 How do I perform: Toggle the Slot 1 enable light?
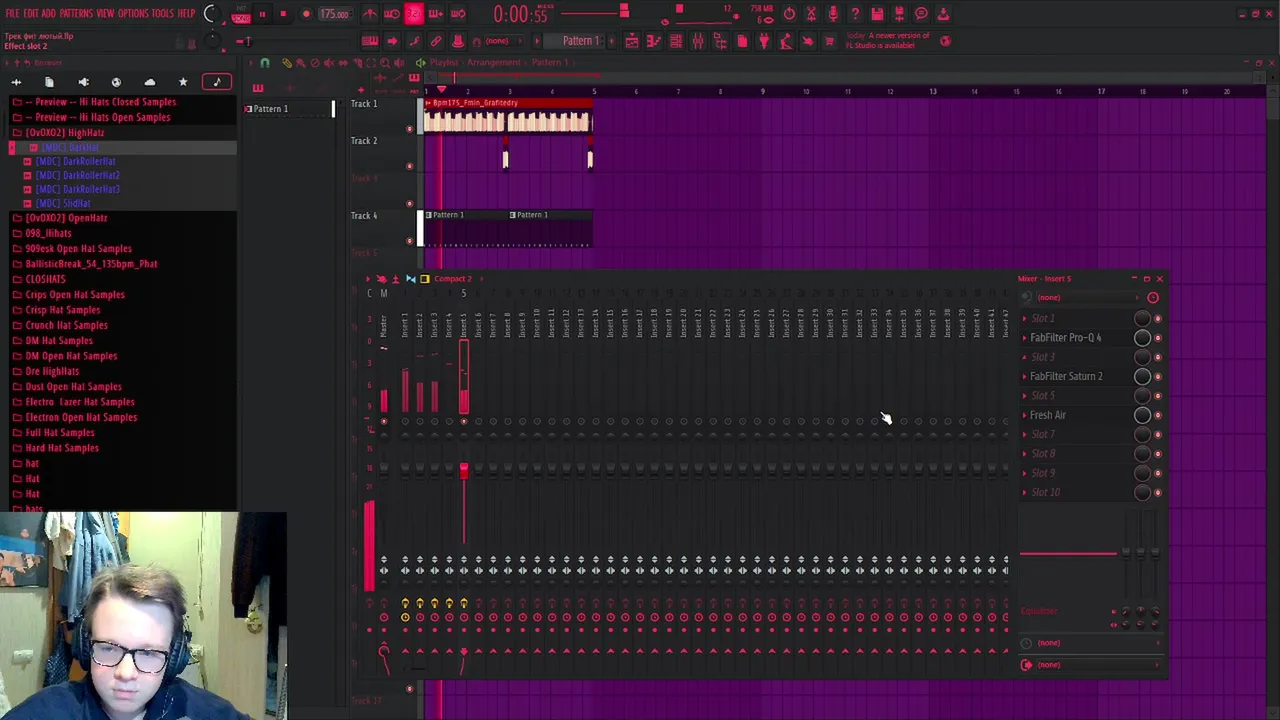[1158, 319]
